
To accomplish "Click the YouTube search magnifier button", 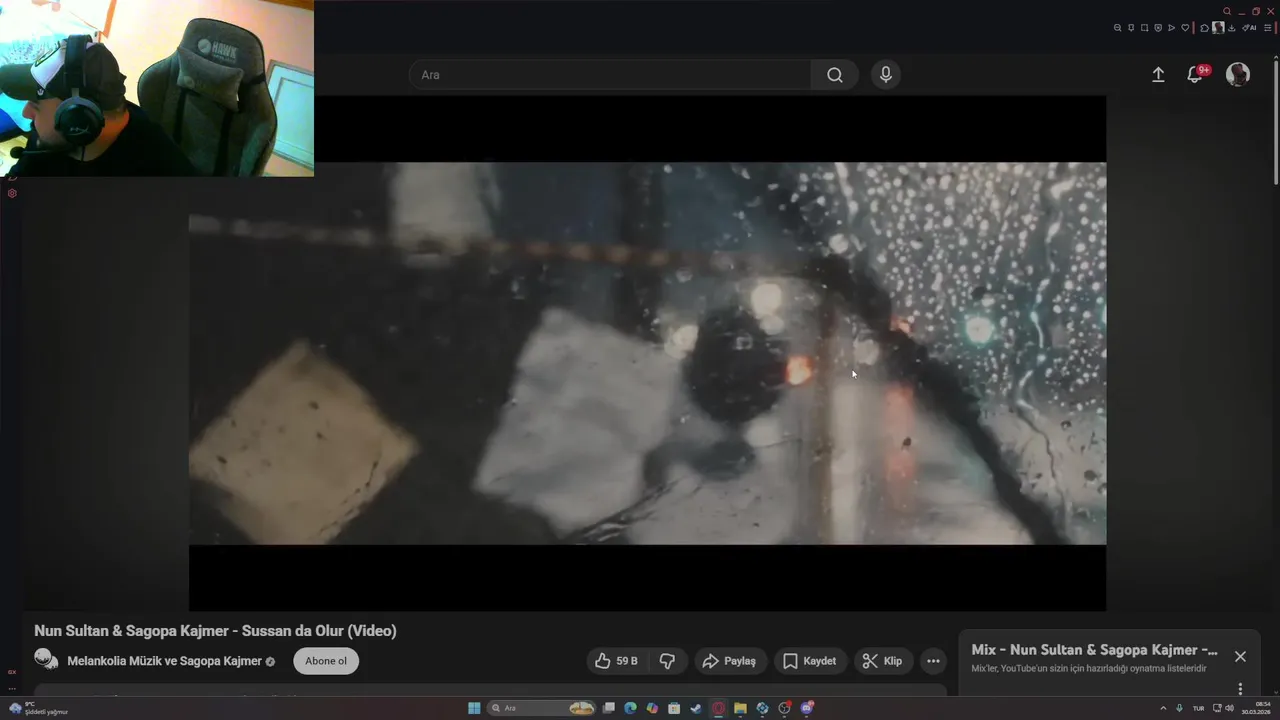I will click(x=834, y=75).
